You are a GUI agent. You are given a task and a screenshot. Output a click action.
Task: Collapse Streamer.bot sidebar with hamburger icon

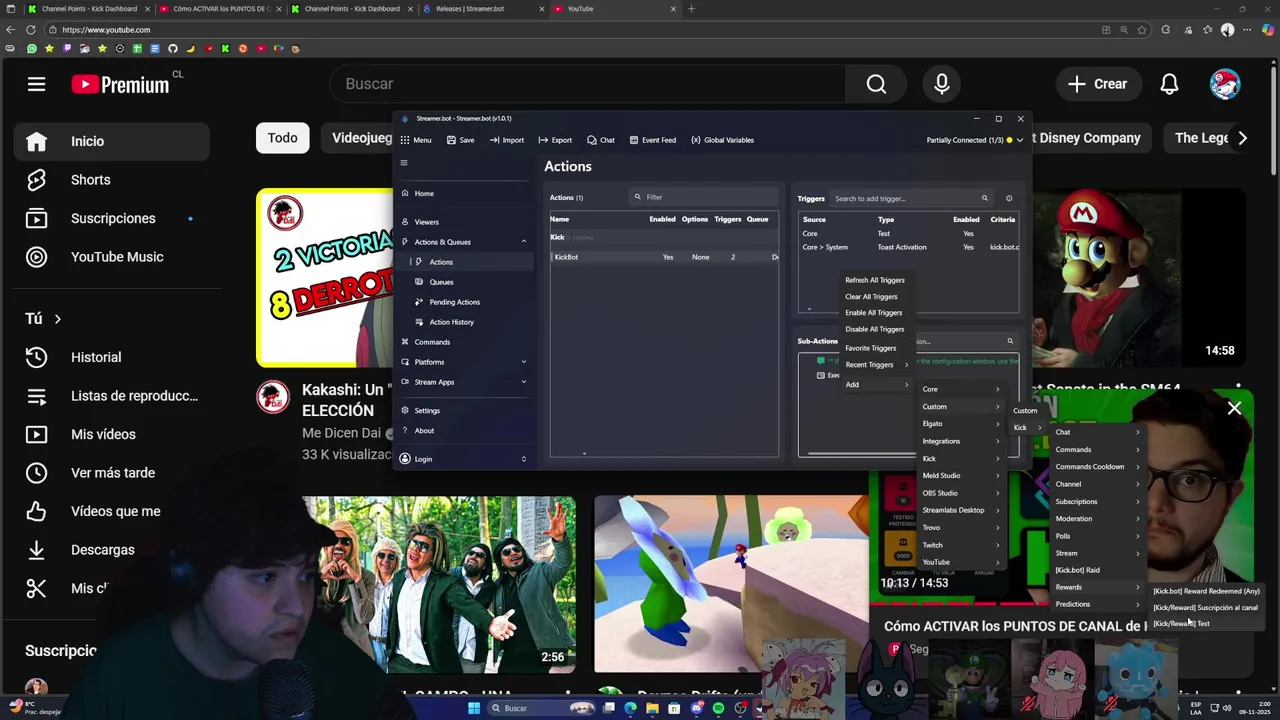click(x=404, y=163)
